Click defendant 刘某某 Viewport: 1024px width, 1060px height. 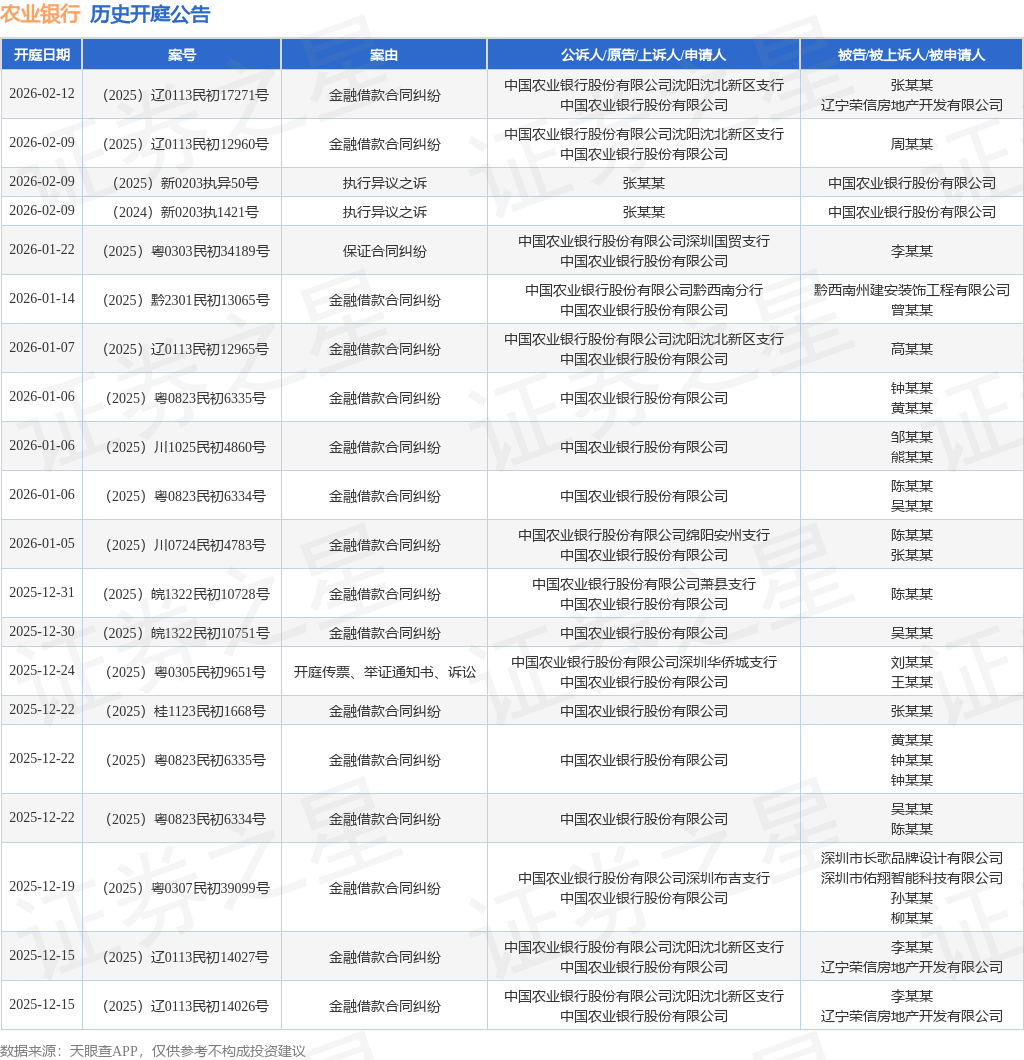(911, 662)
